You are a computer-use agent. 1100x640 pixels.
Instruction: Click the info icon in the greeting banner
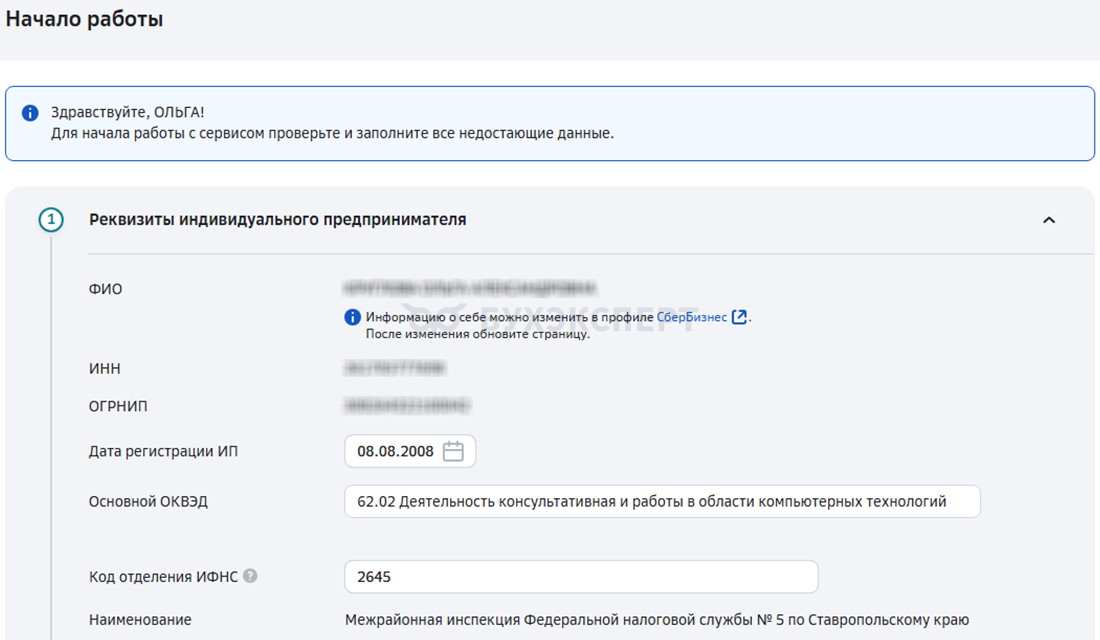[30, 113]
